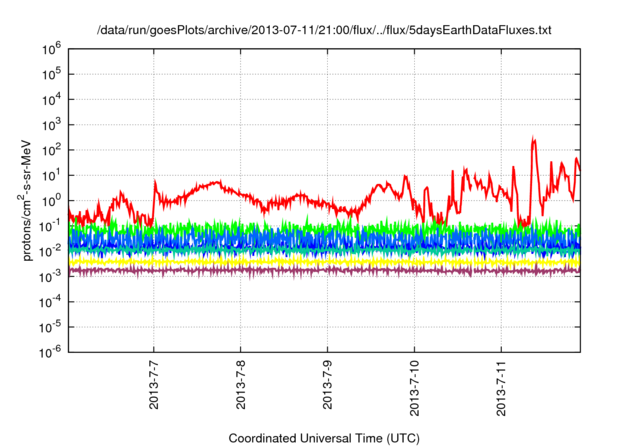Click the 10^5 y-axis tick label
The height and width of the screenshot is (448, 640).
point(51,75)
